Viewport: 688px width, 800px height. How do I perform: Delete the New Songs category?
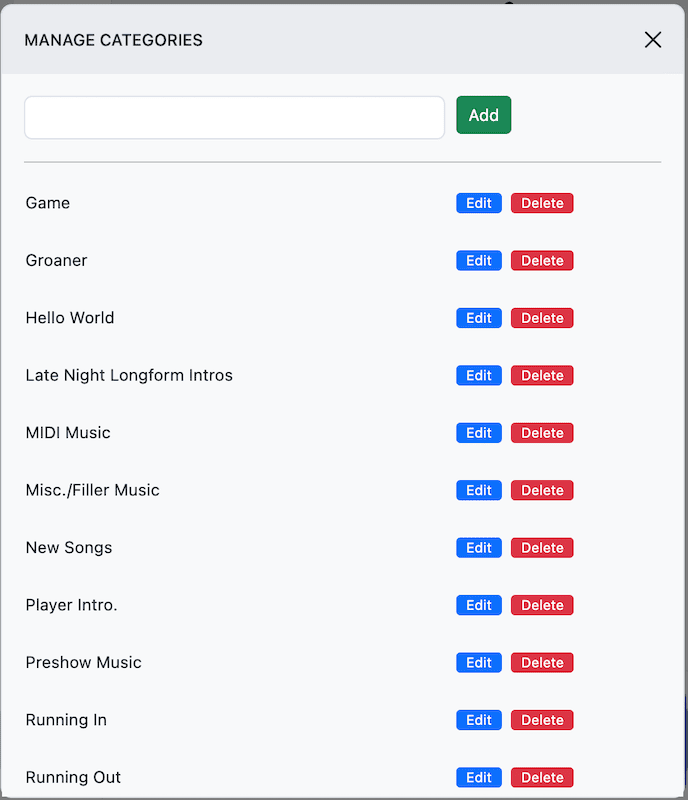542,547
